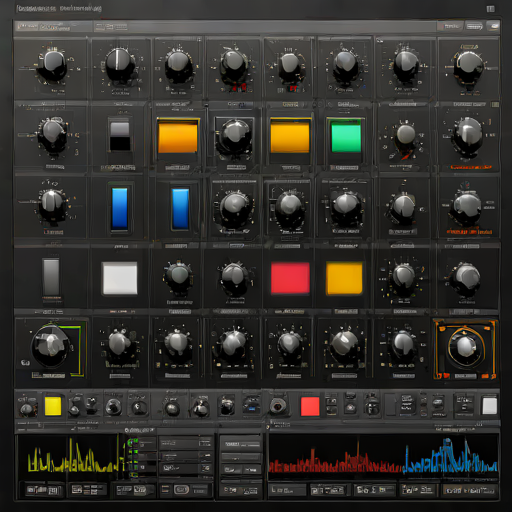
Task: Click the small yellow square in the bottom strip
Action: [53, 406]
